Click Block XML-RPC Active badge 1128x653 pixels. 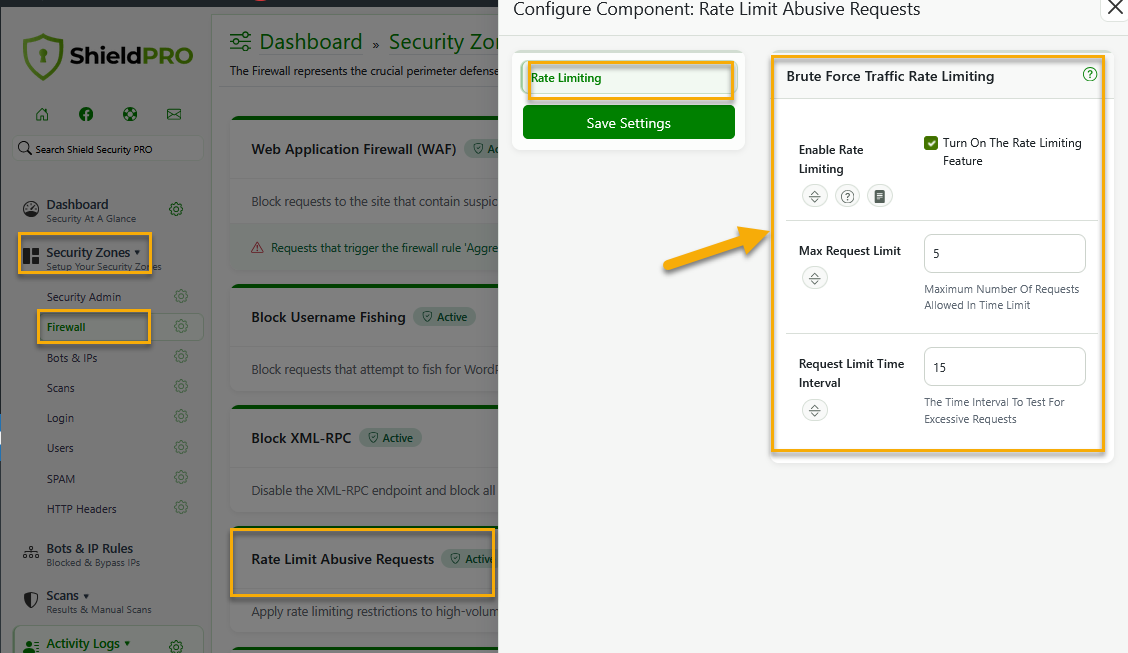click(x=391, y=438)
